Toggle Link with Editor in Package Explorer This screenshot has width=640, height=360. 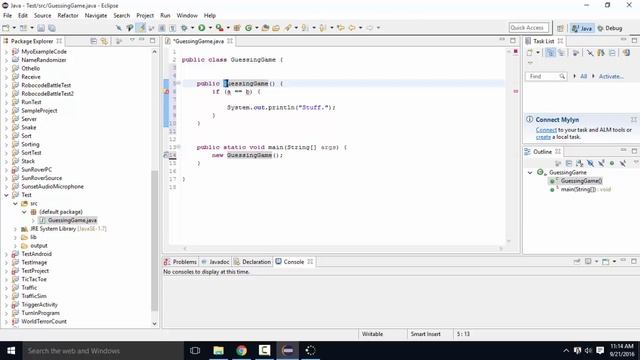[104, 41]
